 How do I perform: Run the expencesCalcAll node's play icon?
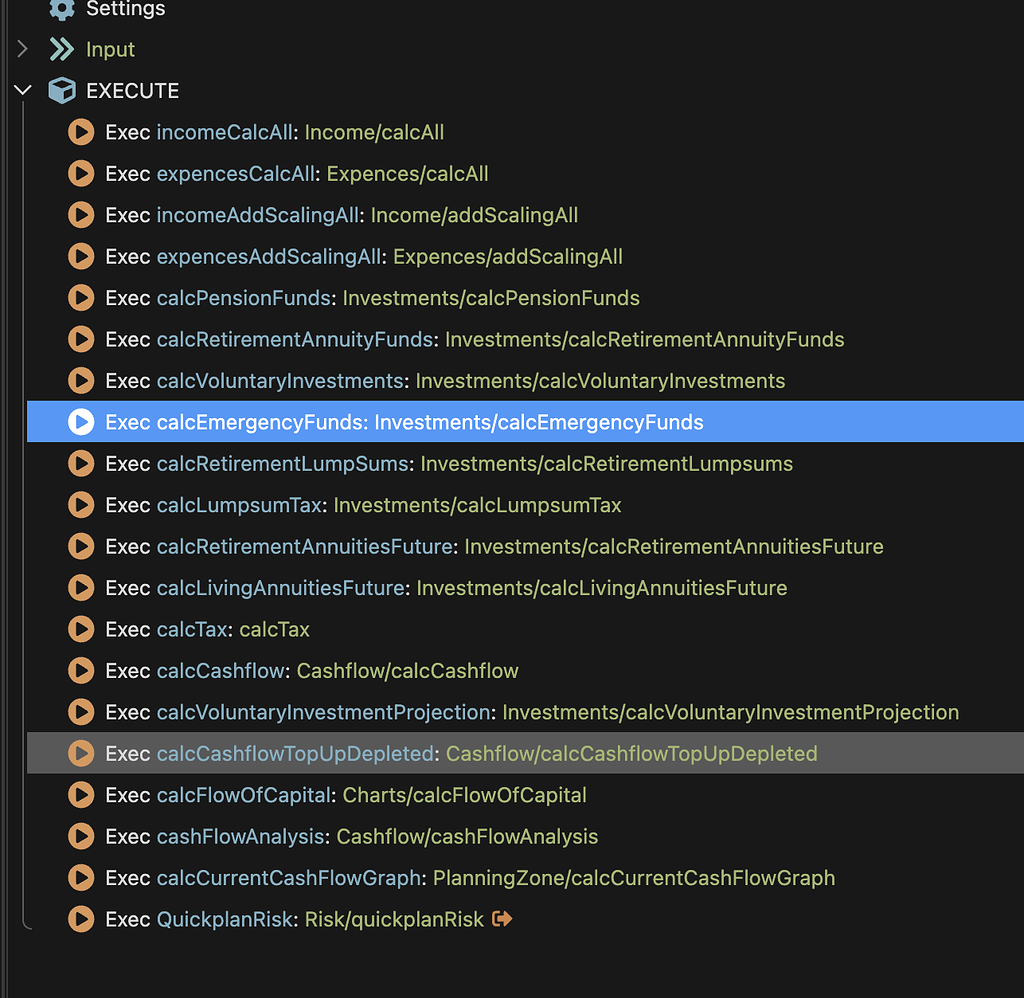coord(81,173)
